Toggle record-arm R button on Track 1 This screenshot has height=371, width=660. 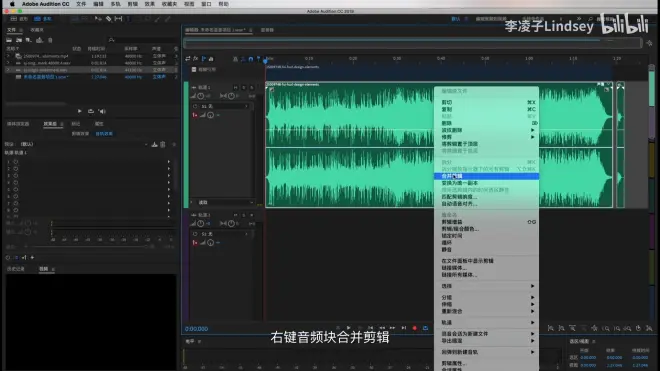click(x=252, y=87)
